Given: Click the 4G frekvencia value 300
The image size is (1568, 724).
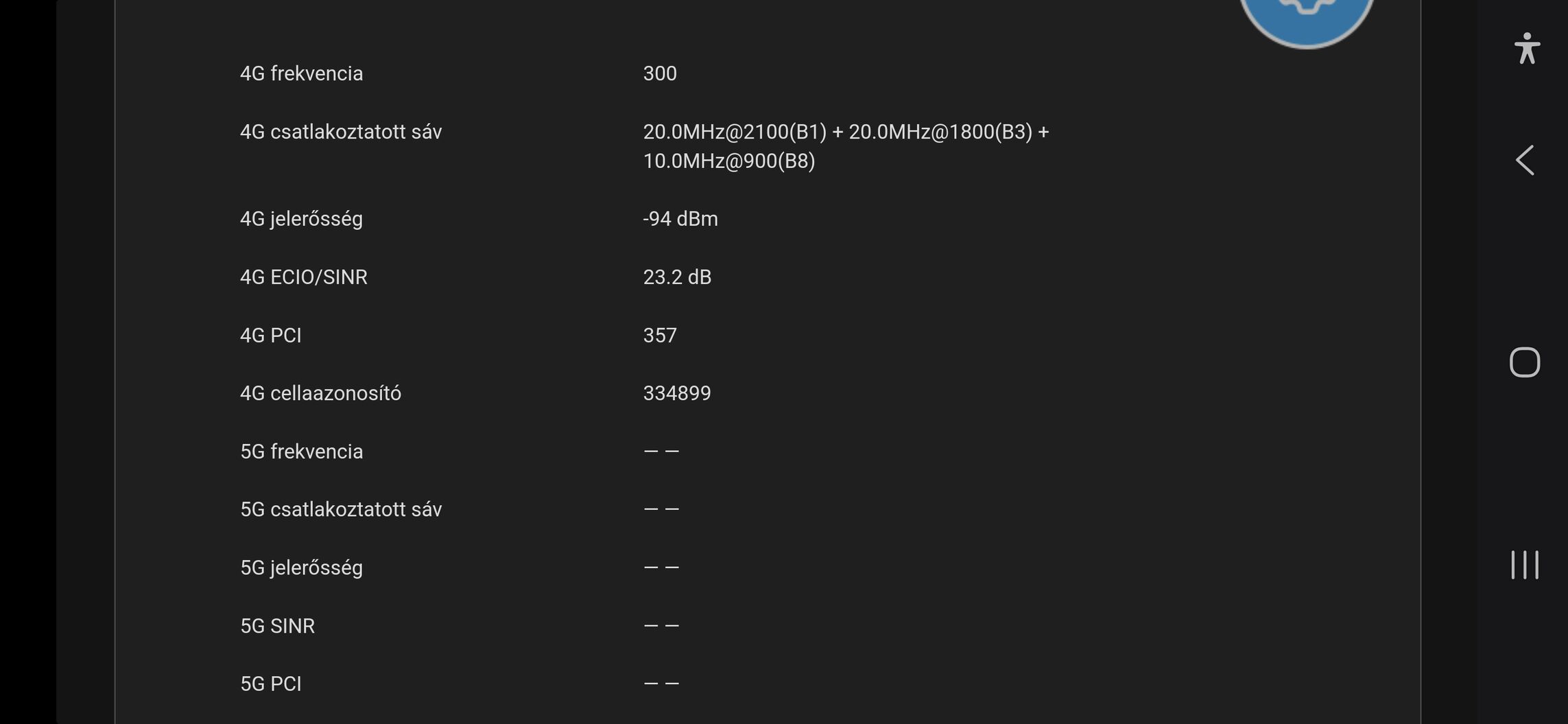Looking at the screenshot, I should coord(660,73).
